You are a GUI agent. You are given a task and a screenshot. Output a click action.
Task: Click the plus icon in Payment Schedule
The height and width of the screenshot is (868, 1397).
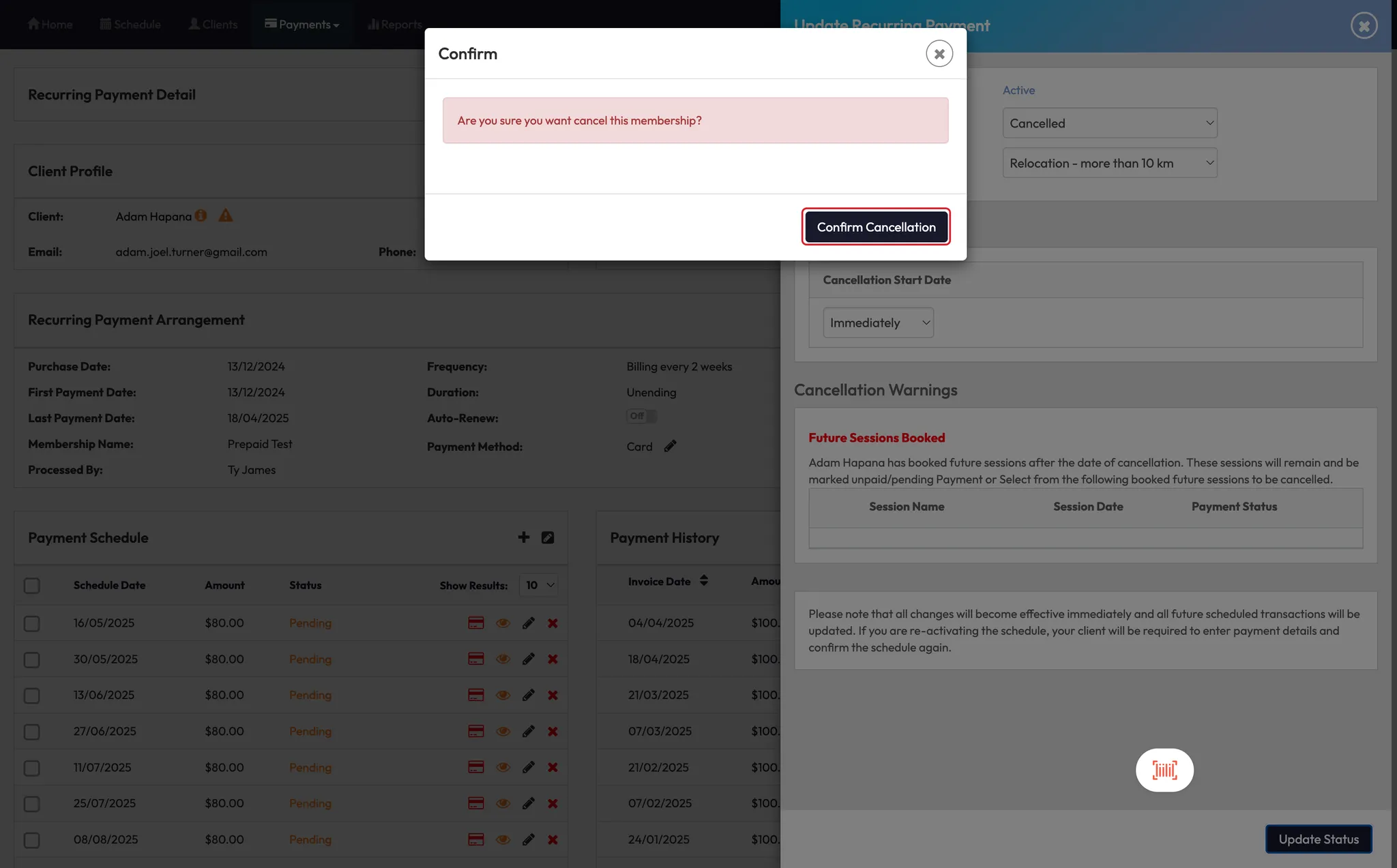click(523, 537)
